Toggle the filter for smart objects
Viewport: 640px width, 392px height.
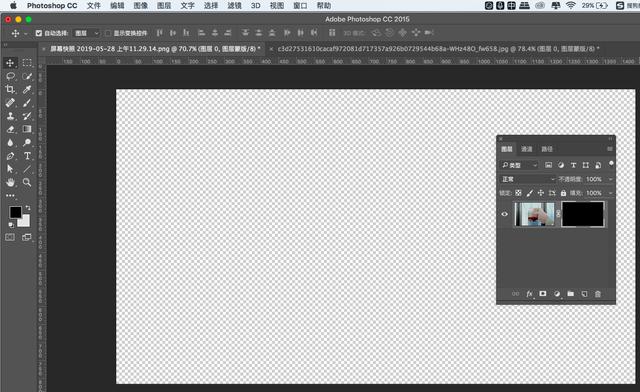pos(598,165)
